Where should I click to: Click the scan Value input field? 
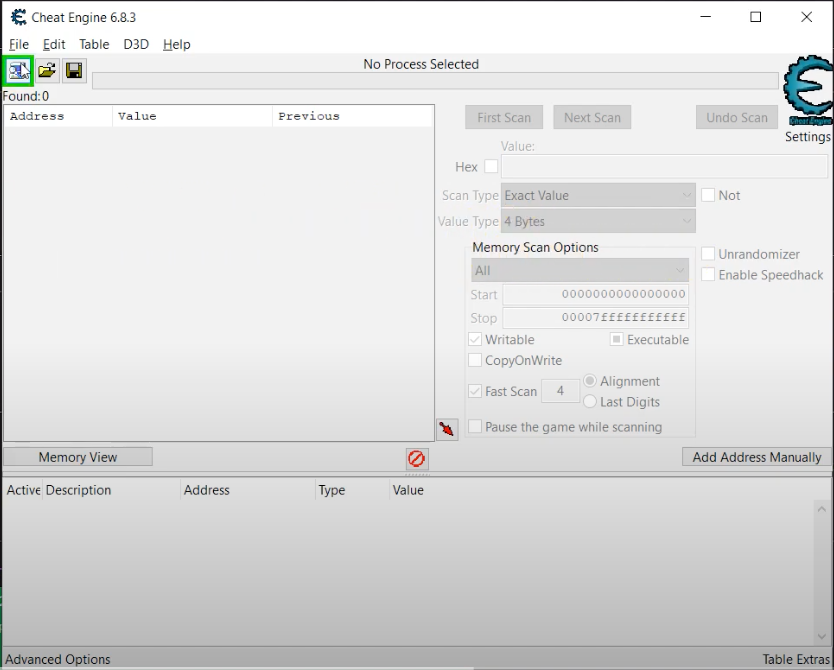point(664,166)
